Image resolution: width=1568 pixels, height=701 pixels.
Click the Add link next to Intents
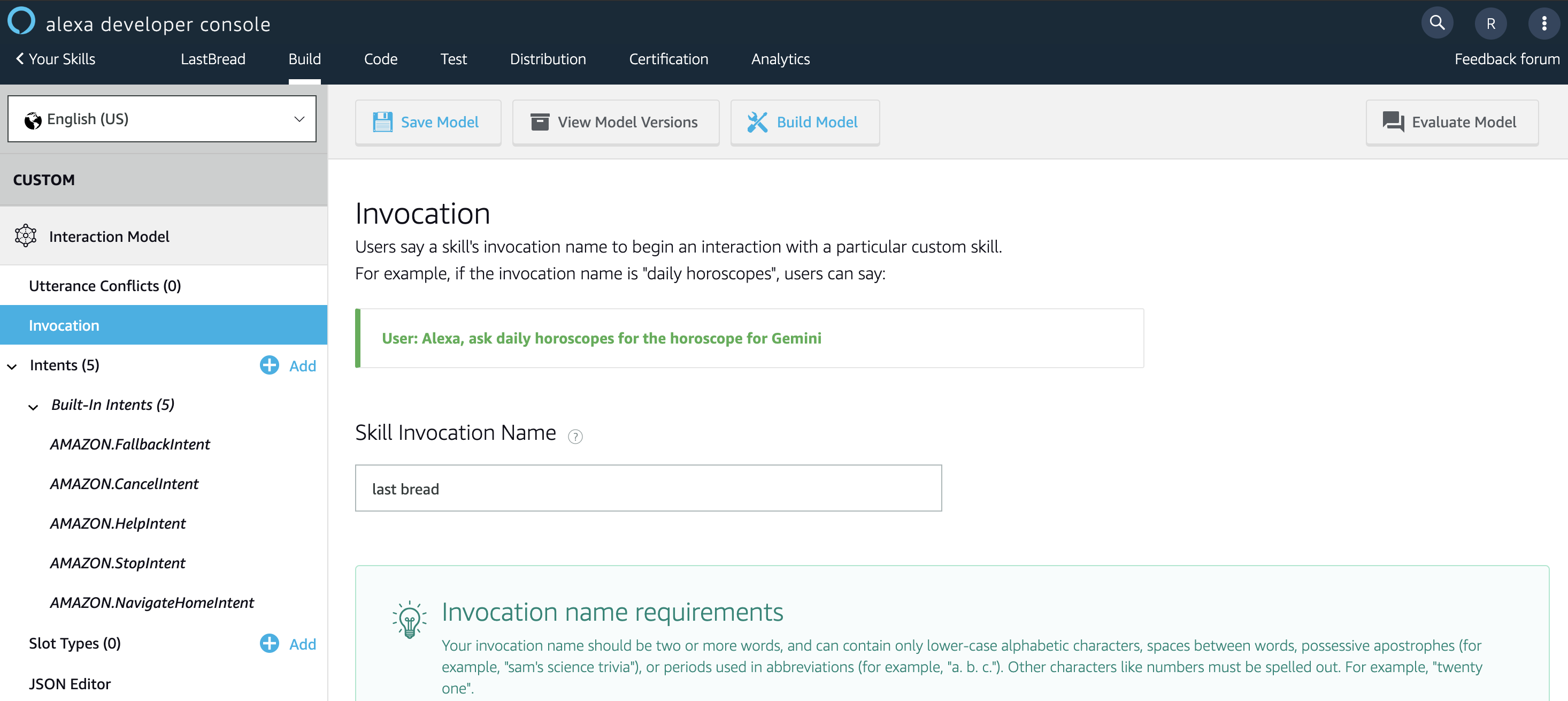coord(303,366)
